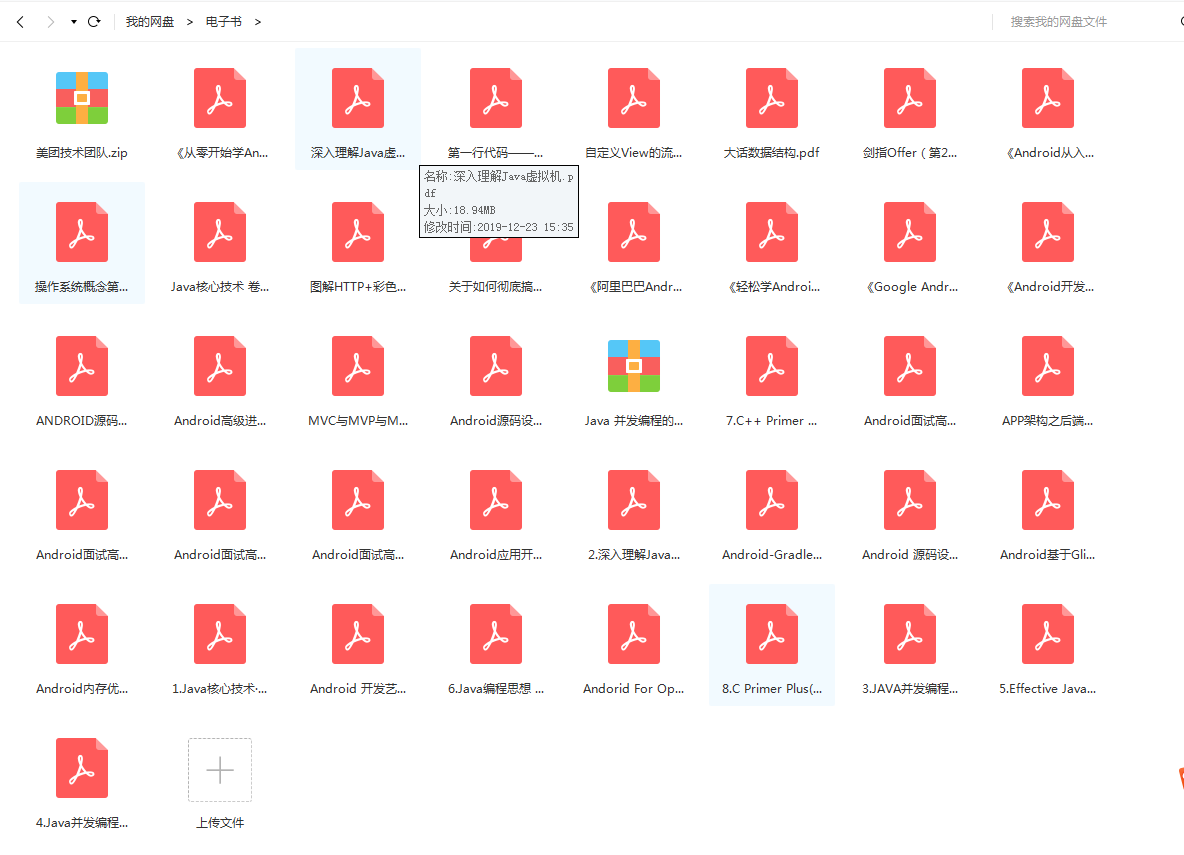This screenshot has height=855, width=1184.
Task: Select the Android源码设... PDF icon
Action: [496, 366]
